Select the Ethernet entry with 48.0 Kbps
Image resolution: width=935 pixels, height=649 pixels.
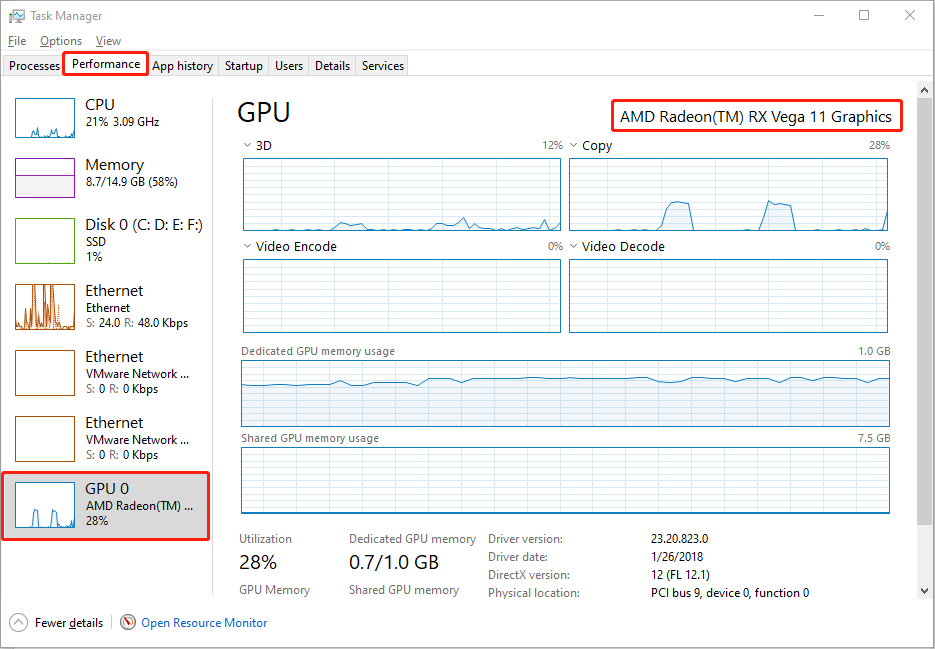coord(107,306)
